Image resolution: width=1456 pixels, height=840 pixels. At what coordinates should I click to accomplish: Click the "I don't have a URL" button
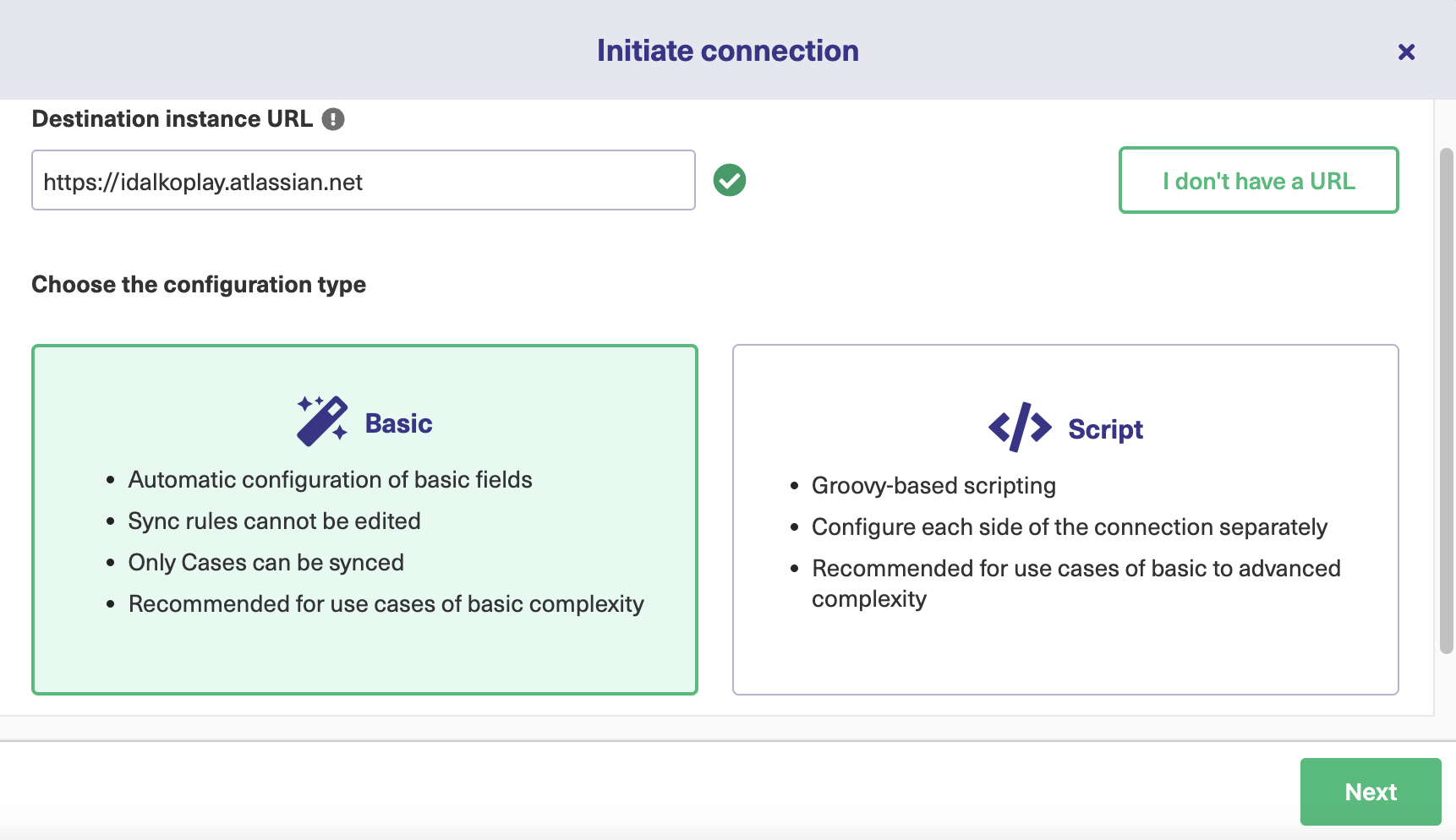point(1258,180)
